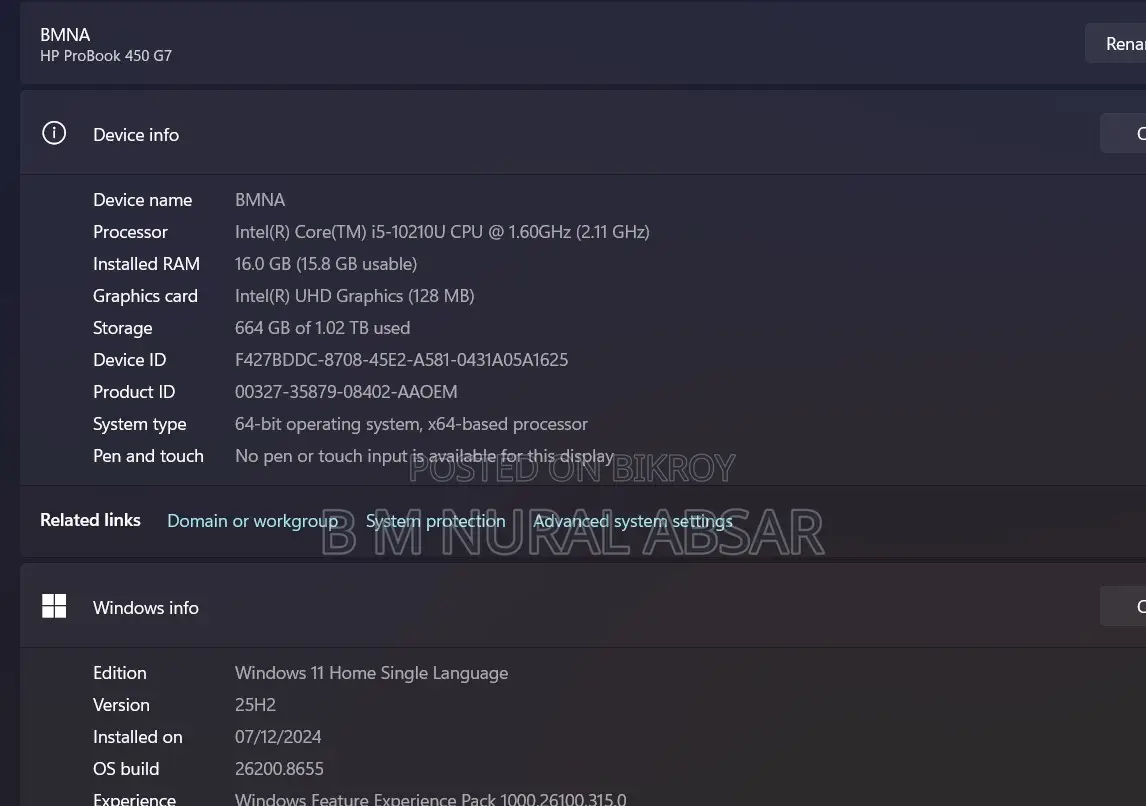Click the Device name value BMNA

(x=259, y=199)
